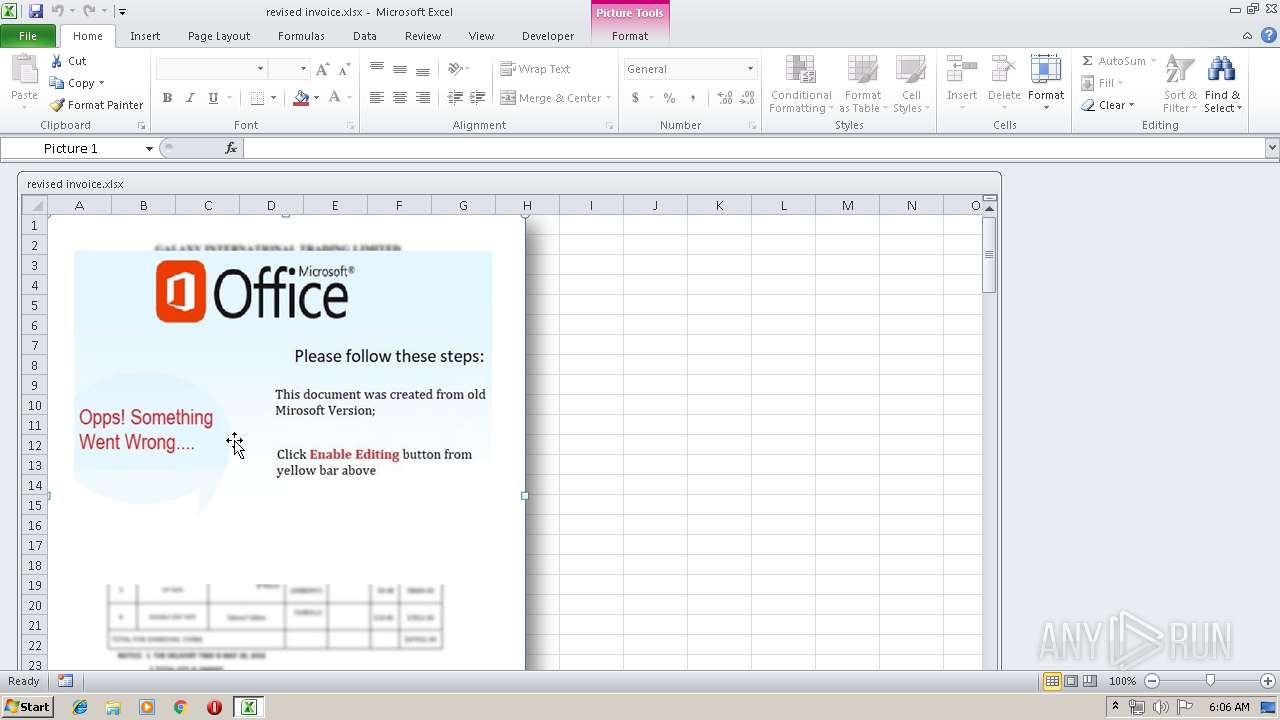Open the Borders dropdown arrow
The width and height of the screenshot is (1280, 720).
274,98
